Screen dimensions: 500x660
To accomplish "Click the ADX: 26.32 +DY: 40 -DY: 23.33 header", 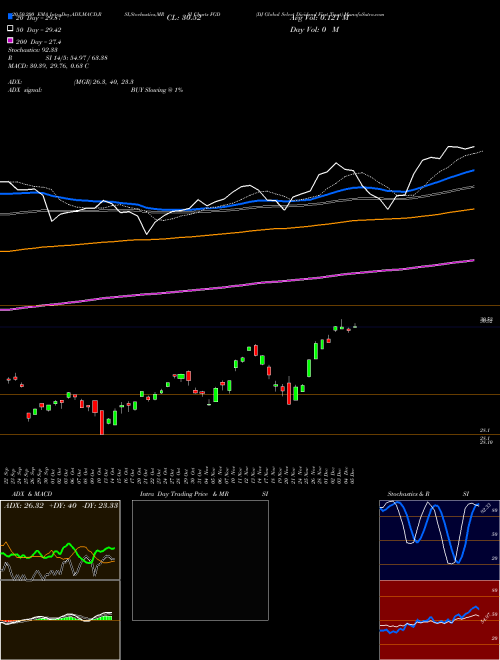I will coord(60,505).
